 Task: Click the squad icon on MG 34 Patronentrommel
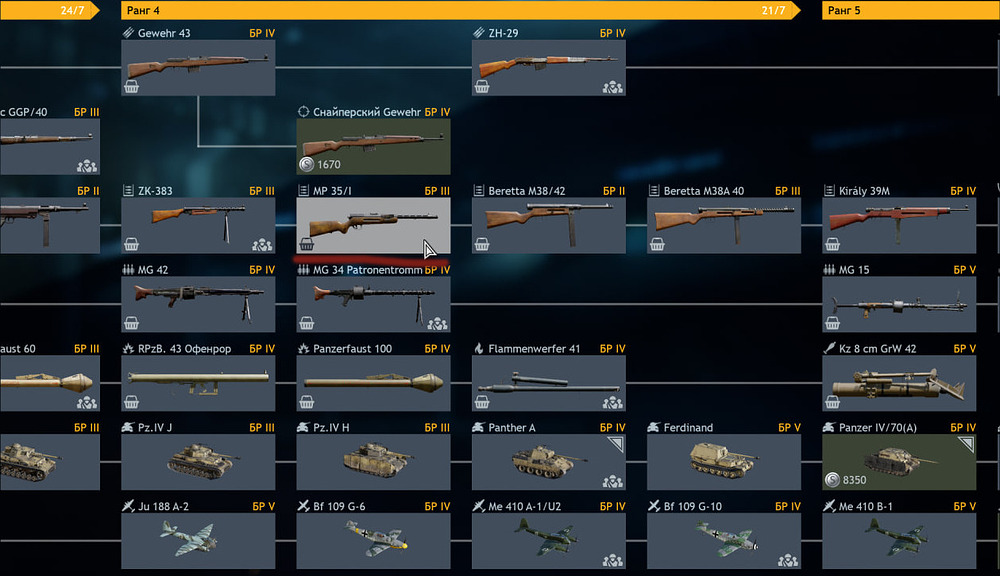[x=438, y=323]
